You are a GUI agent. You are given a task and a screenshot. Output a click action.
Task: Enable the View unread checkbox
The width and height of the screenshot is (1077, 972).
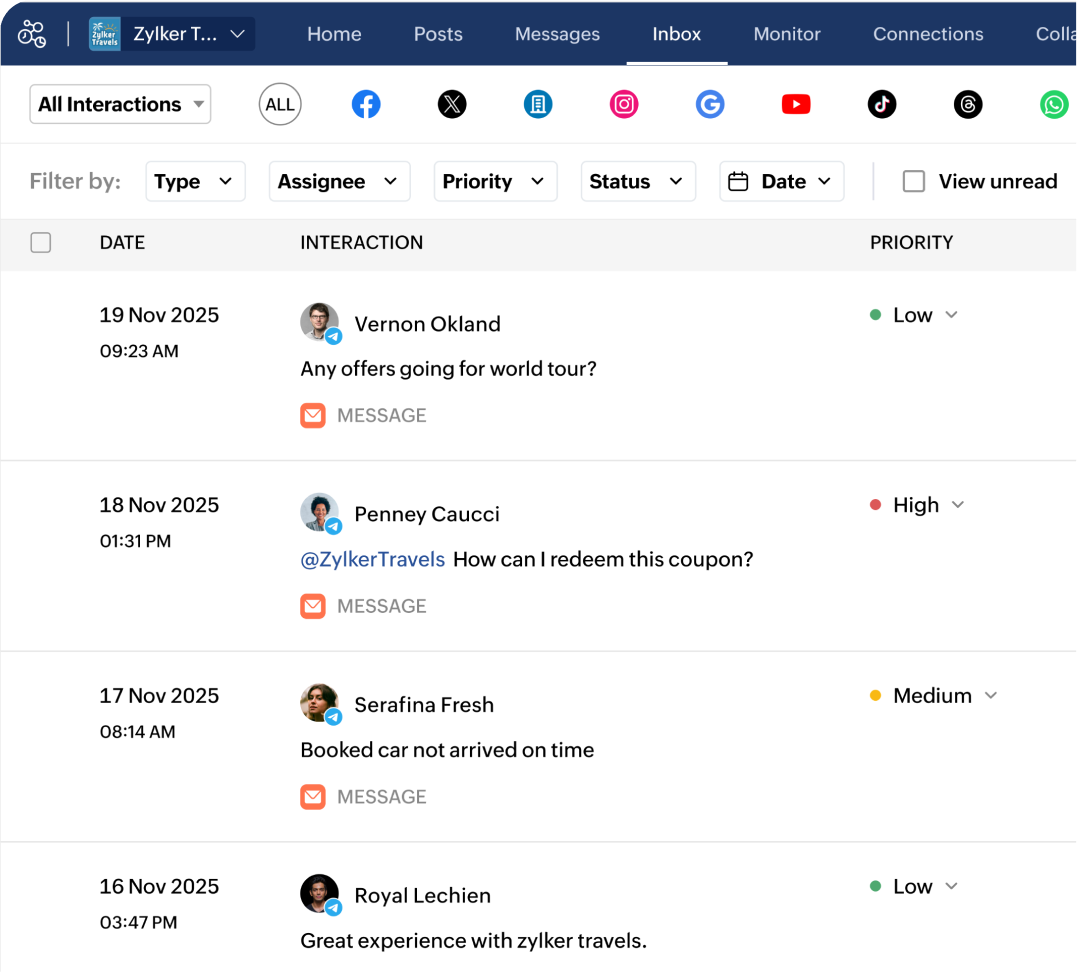914,181
